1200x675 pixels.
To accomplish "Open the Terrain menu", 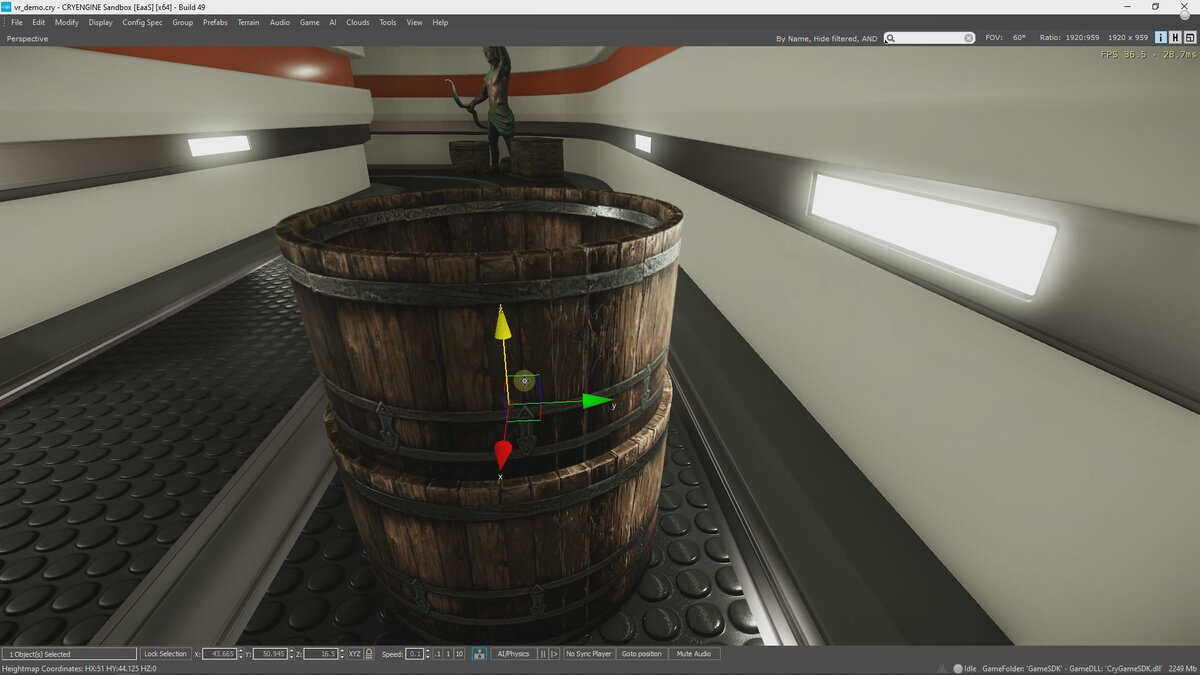I will pyautogui.click(x=248, y=22).
